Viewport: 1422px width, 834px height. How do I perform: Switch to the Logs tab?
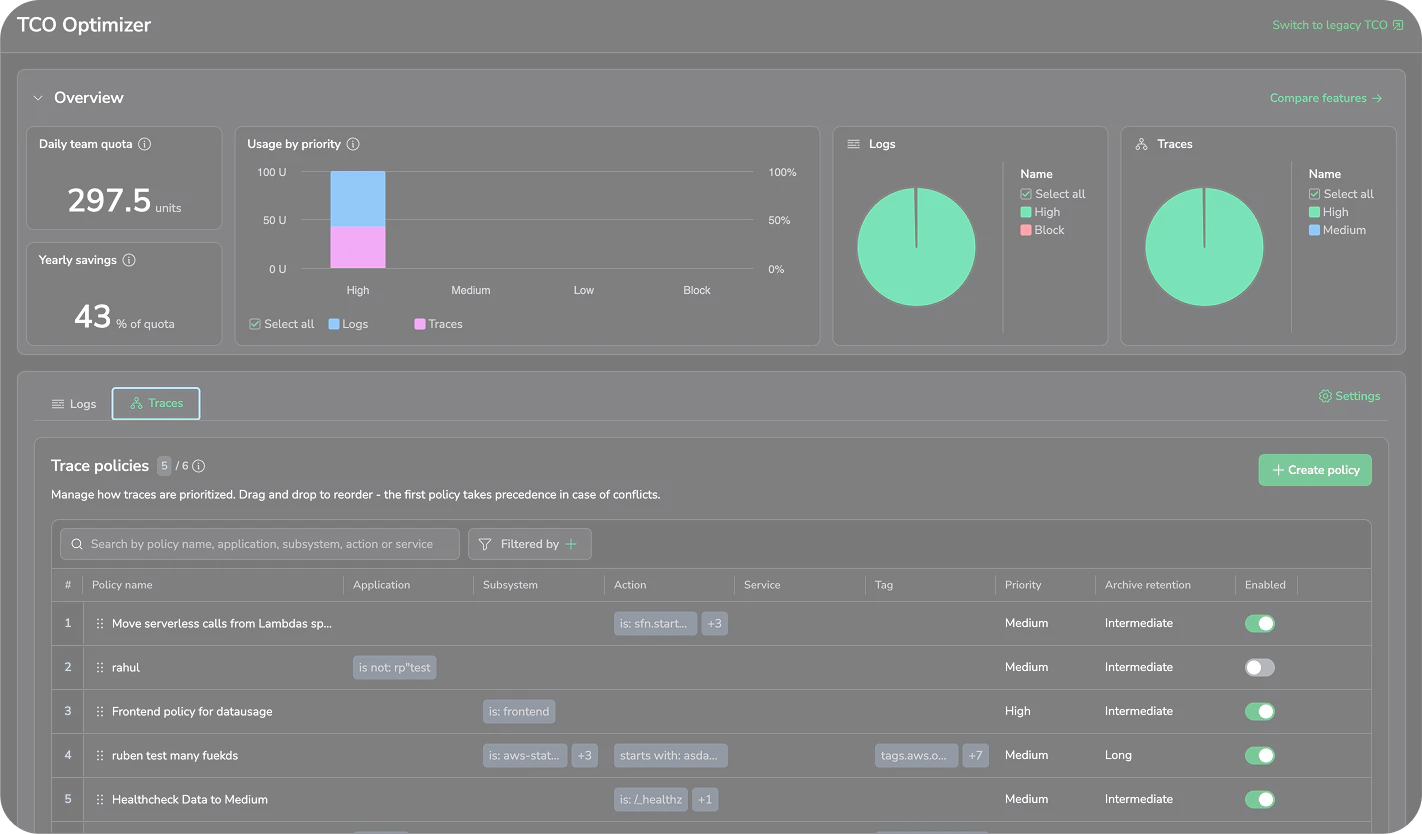(74, 404)
